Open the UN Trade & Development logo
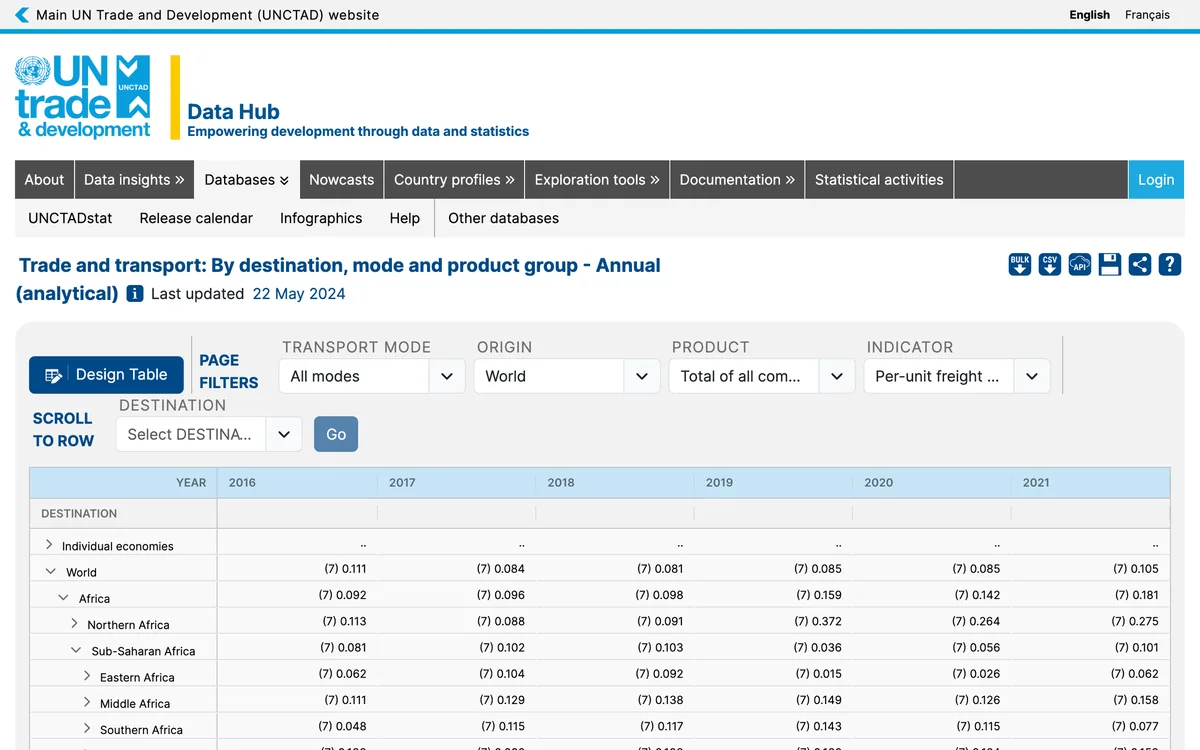This screenshot has height=750, width=1200. pos(83,97)
